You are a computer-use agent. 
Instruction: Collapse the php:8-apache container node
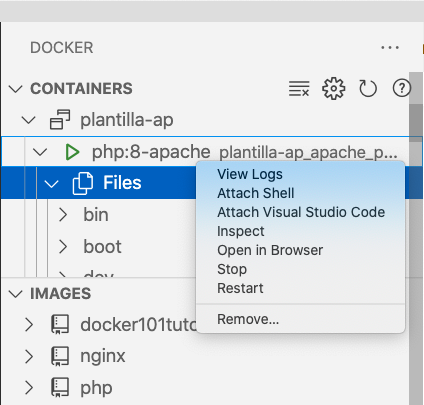(x=40, y=152)
